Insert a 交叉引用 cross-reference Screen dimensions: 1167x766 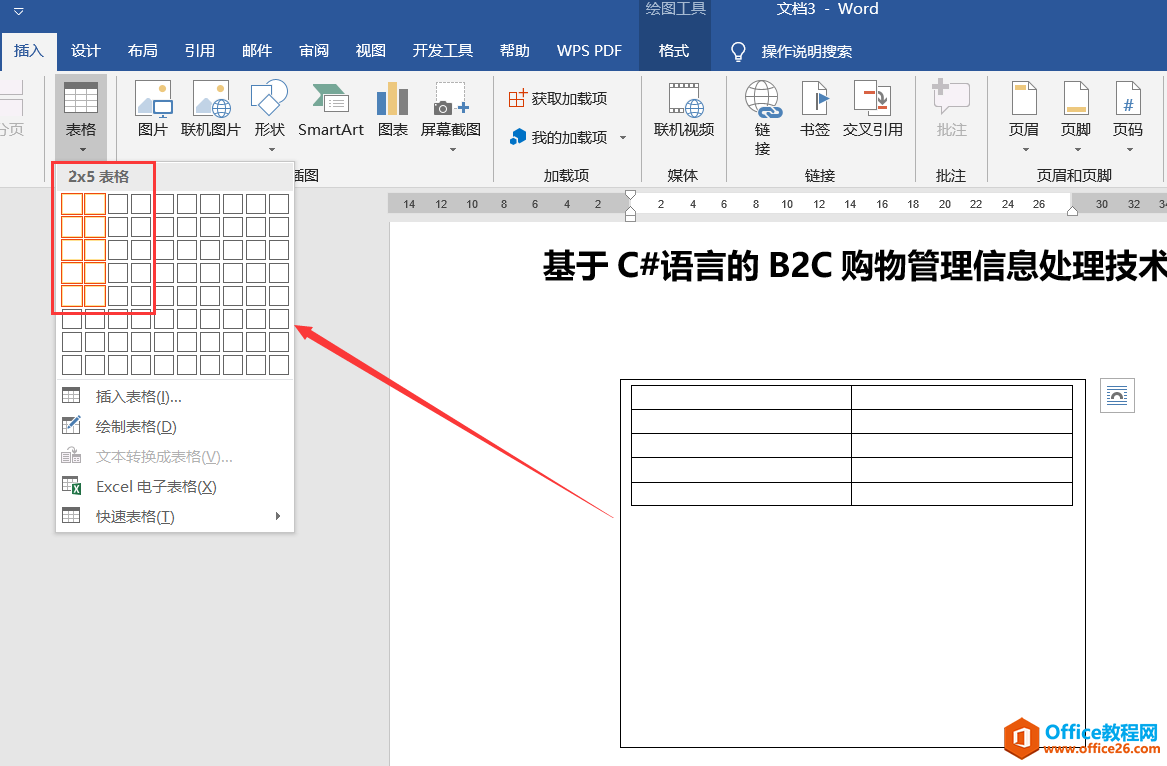(872, 109)
